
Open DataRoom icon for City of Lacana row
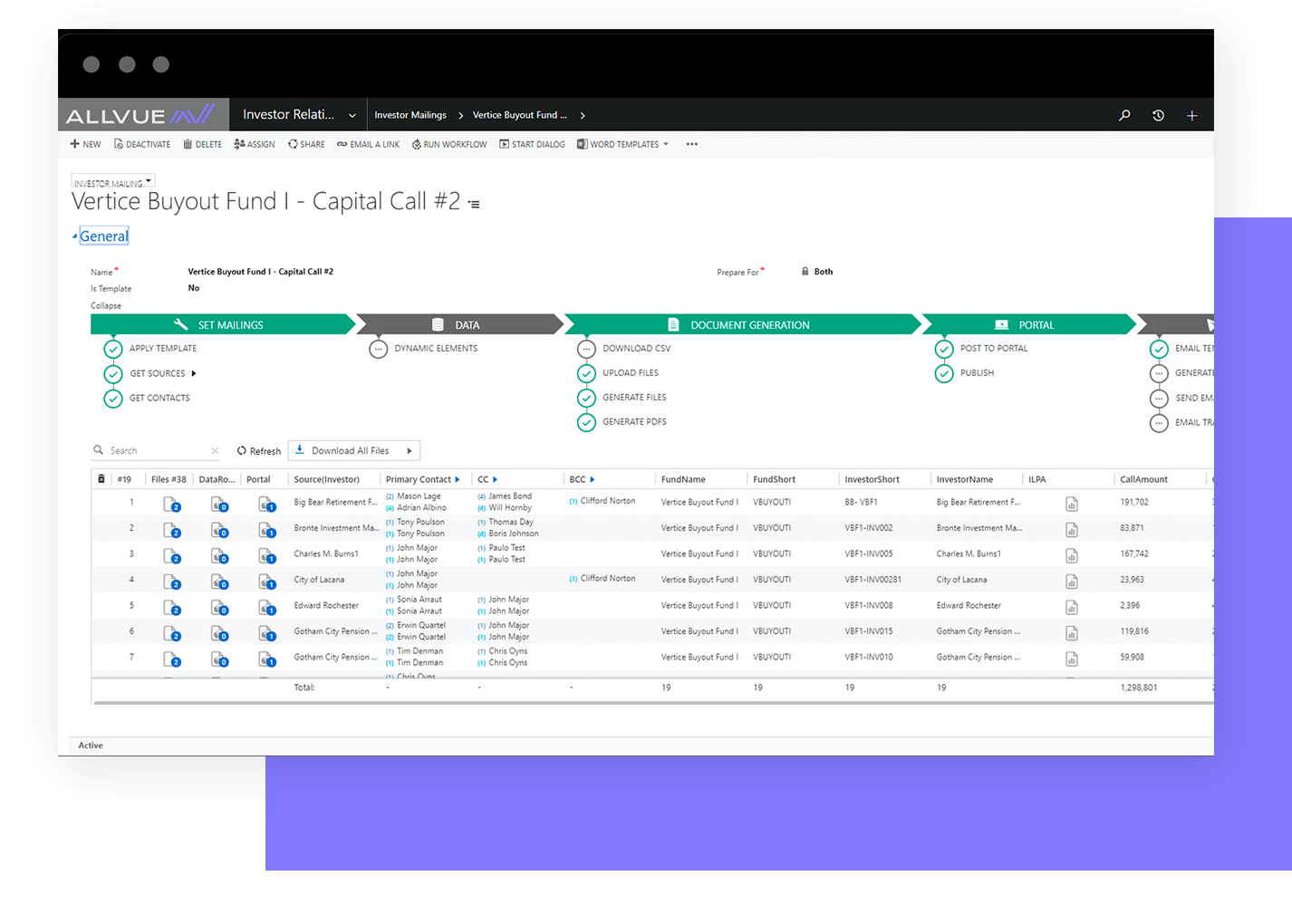(x=219, y=582)
